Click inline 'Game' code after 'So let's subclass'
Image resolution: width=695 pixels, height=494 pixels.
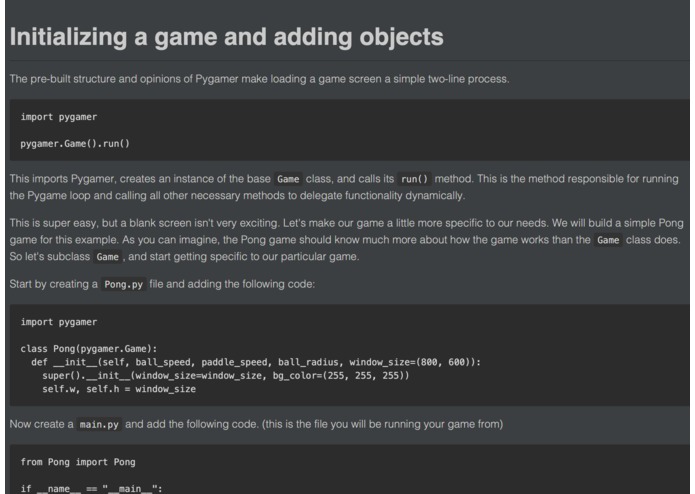107,257
